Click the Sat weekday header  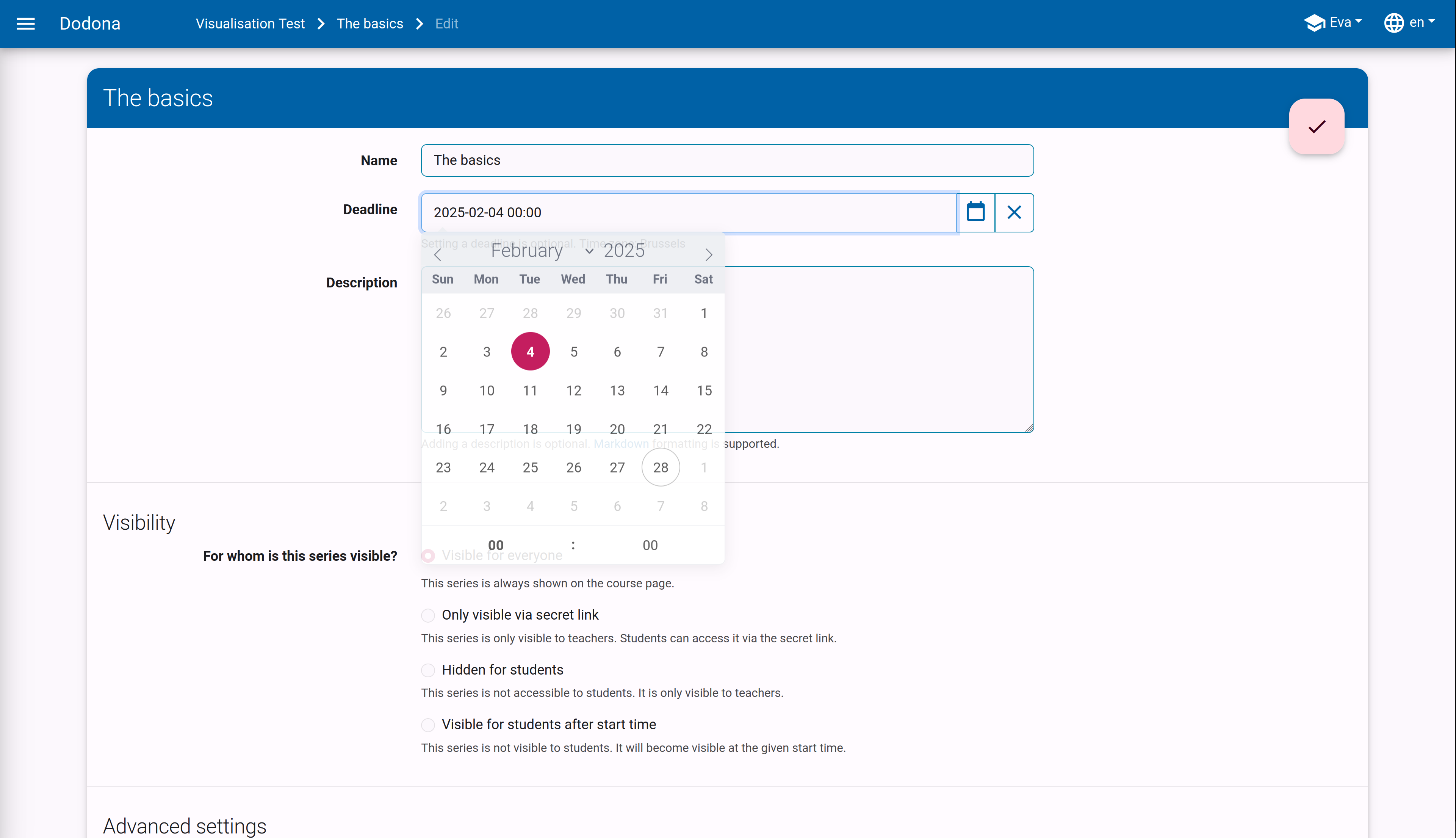[x=703, y=279]
